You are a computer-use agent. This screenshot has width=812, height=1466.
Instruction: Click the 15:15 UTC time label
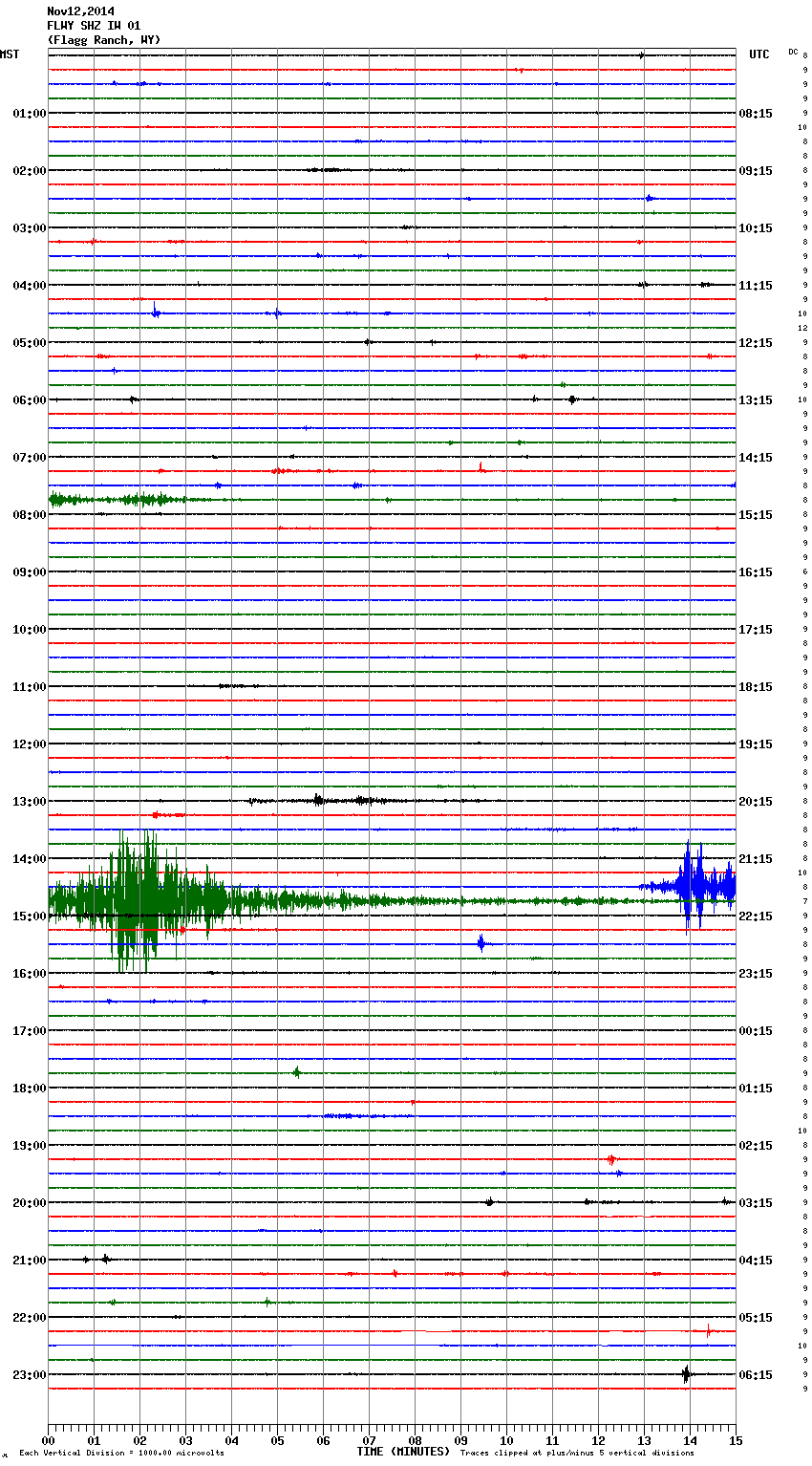(x=756, y=515)
